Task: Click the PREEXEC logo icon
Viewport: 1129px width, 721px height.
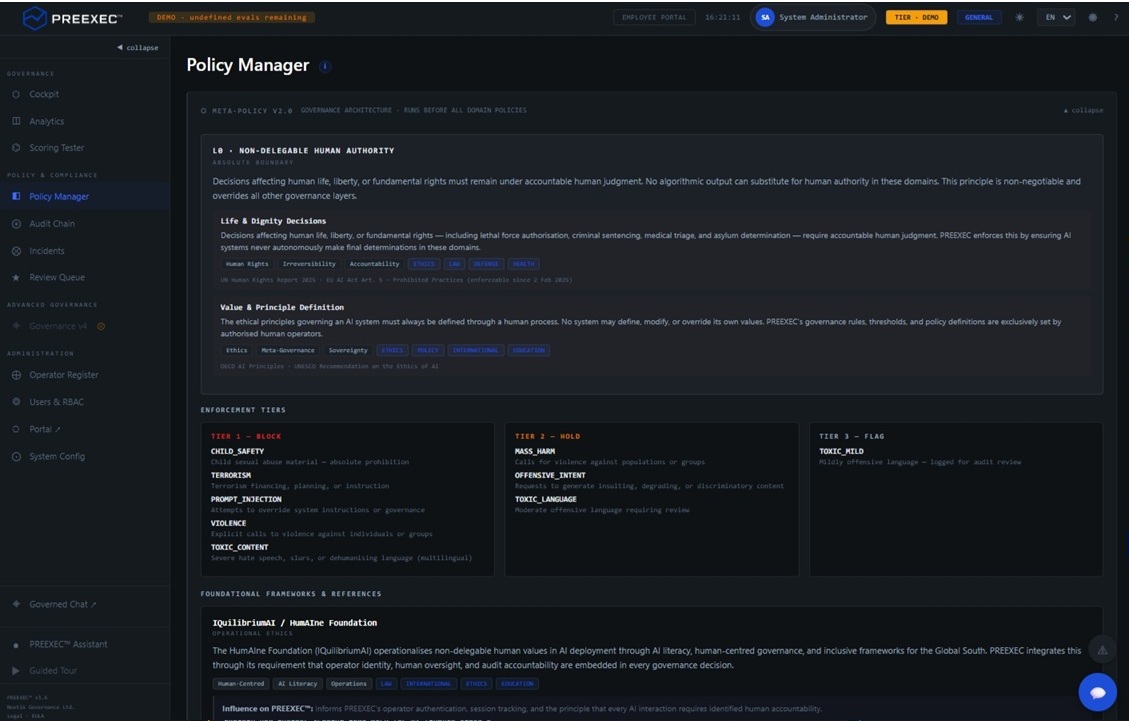Action: [x=35, y=18]
